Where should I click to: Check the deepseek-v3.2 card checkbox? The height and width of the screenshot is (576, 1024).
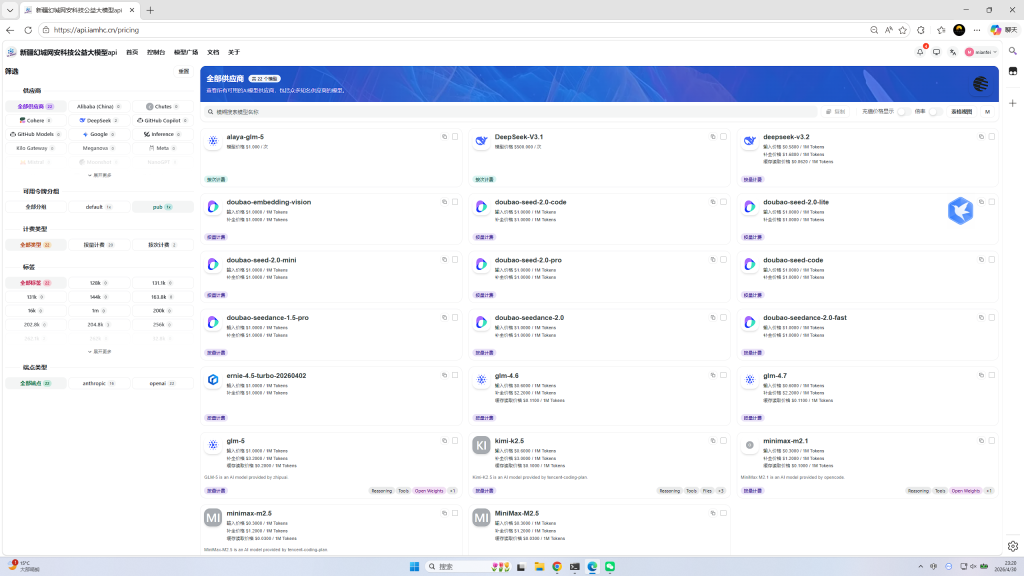click(992, 137)
